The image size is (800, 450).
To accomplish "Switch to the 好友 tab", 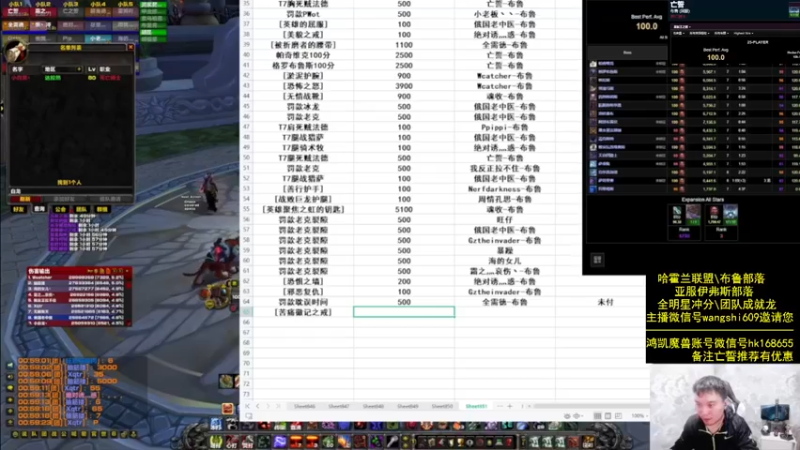I will pos(18,209).
